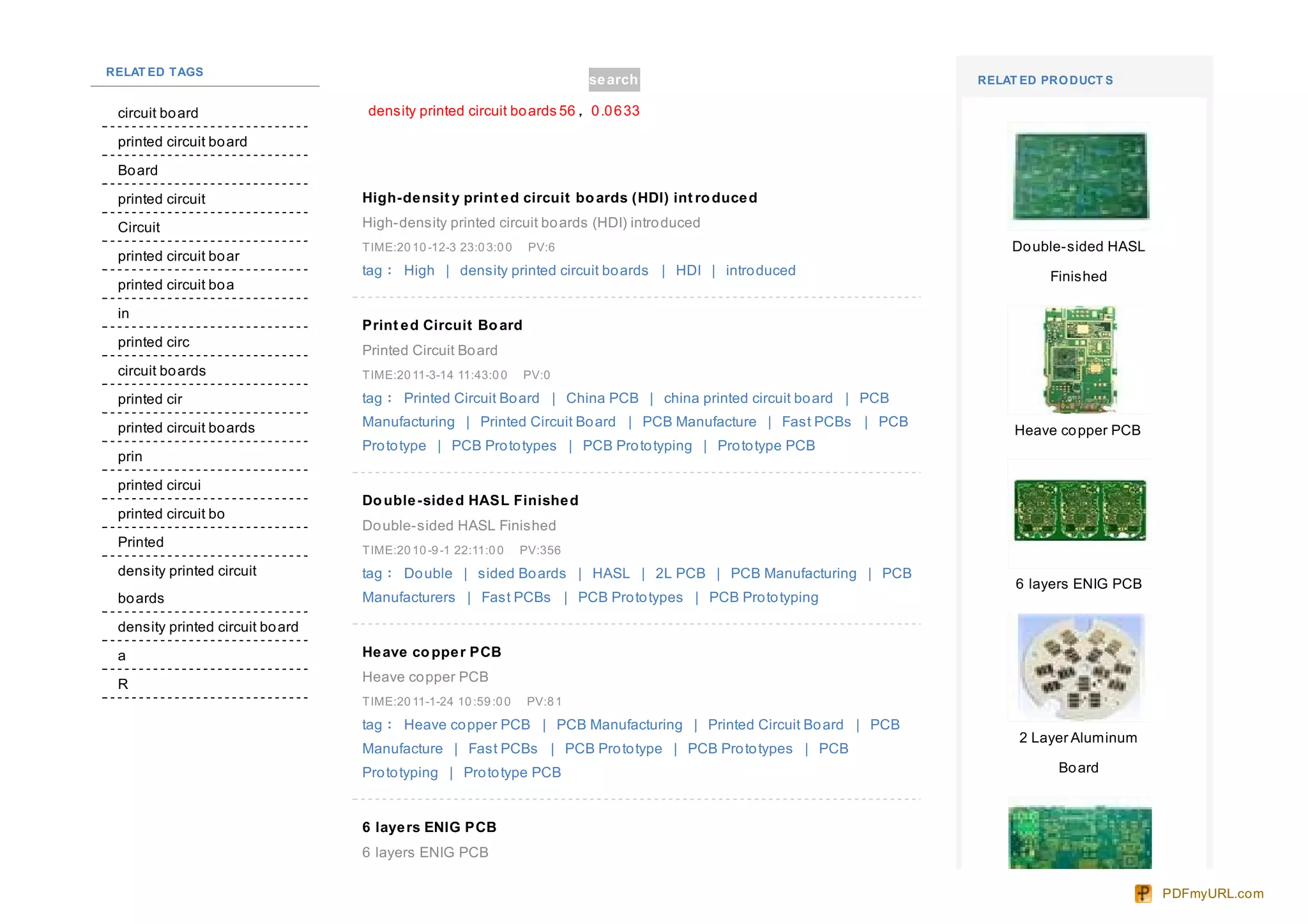Screen dimensions: 1308x924
Task: Click the China PCB tag
Action: [x=602, y=398]
